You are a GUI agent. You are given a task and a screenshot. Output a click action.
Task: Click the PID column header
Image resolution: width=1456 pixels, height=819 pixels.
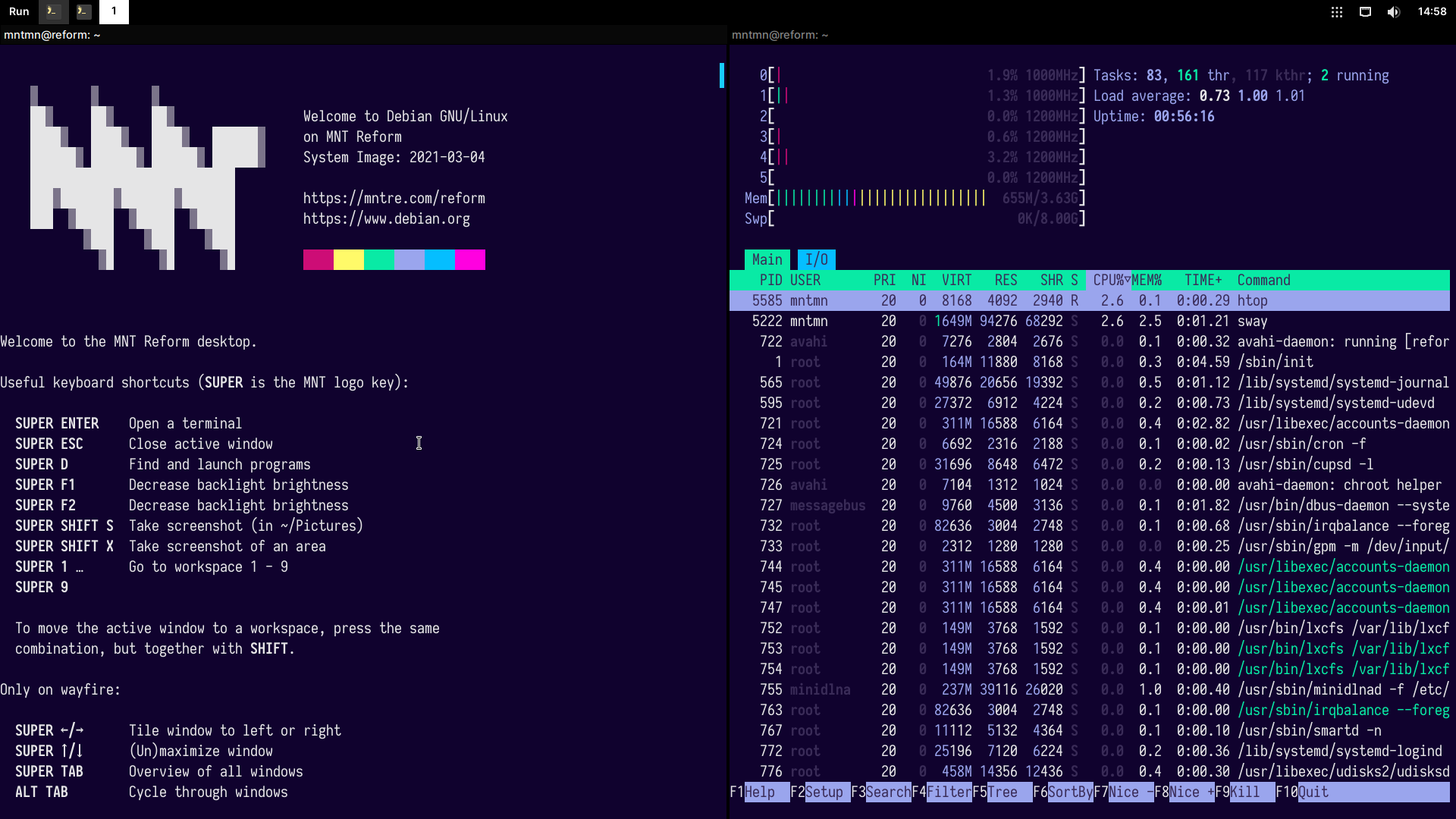770,280
